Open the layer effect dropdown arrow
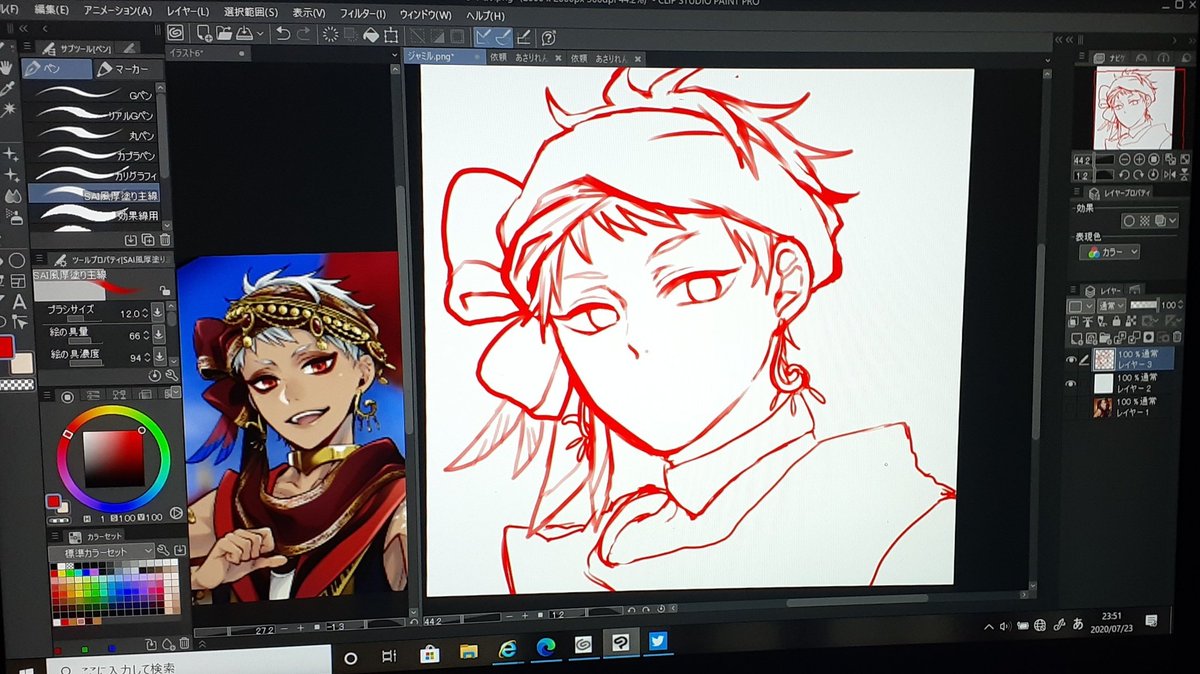This screenshot has width=1200, height=674. click(x=1174, y=221)
